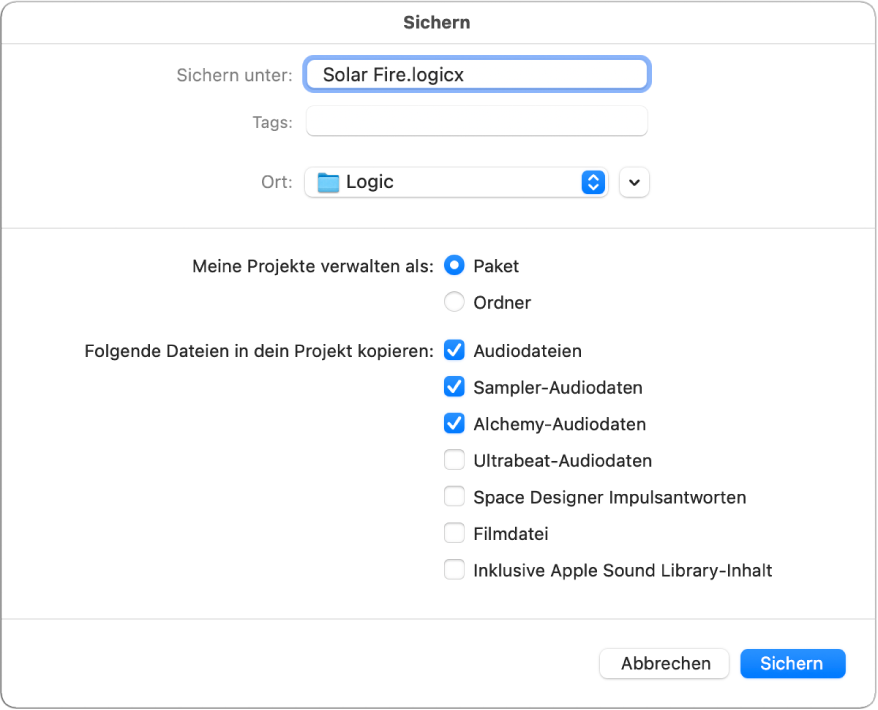Check Inklusive Apple Sound Library-Inhalt

pos(454,571)
